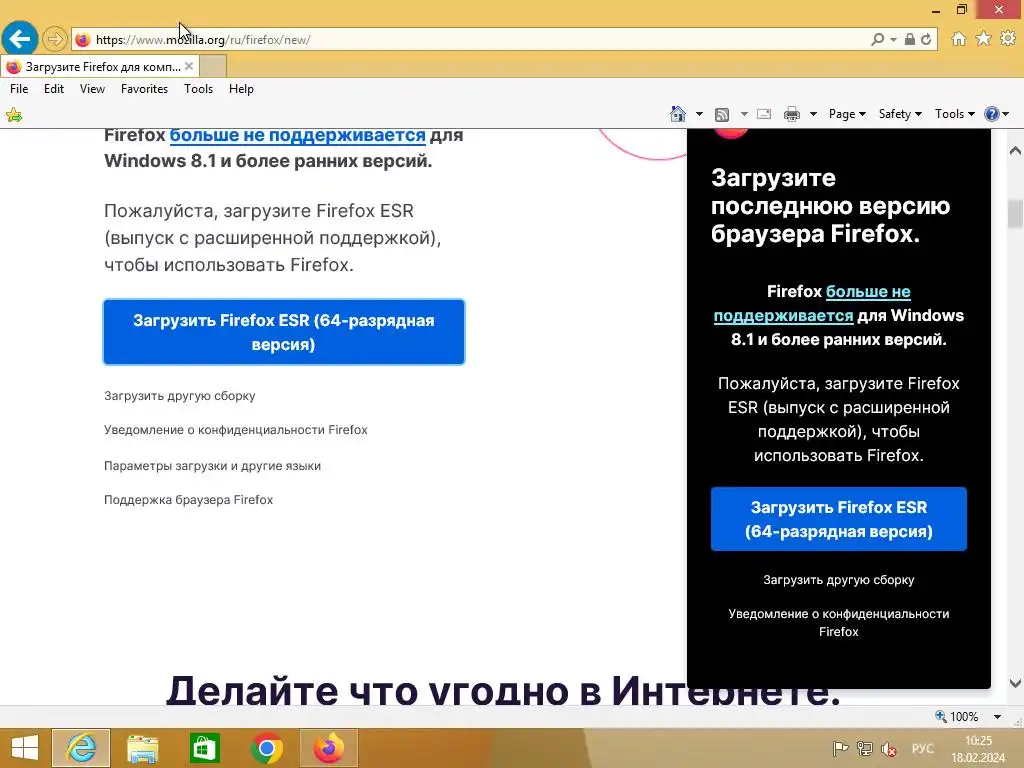Screen dimensions: 1024x768
Task: Open the View menu
Action: point(92,89)
